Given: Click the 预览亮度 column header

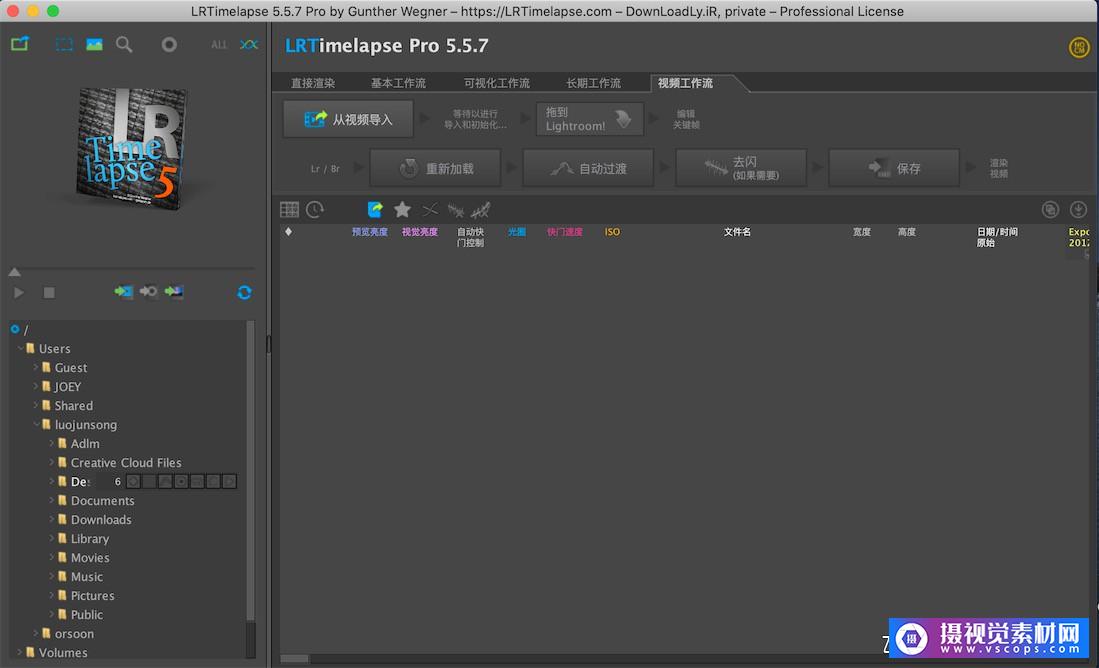Looking at the screenshot, I should 369,232.
